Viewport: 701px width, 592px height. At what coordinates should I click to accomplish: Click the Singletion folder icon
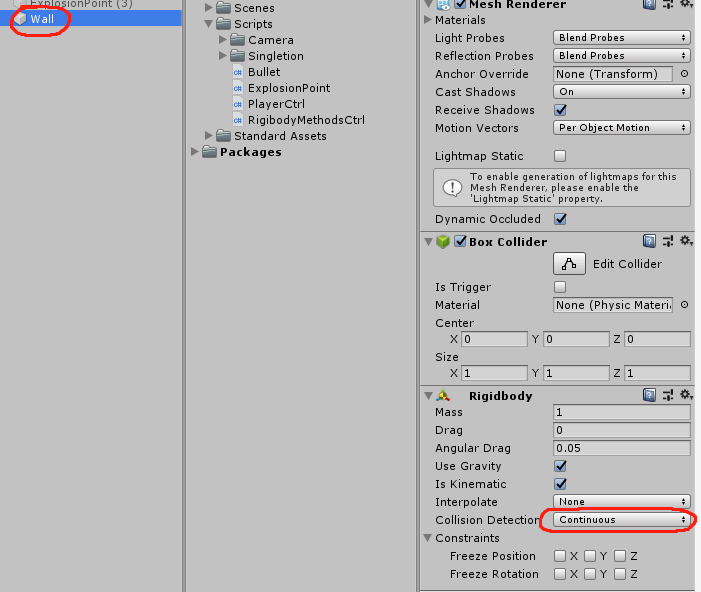coord(238,56)
